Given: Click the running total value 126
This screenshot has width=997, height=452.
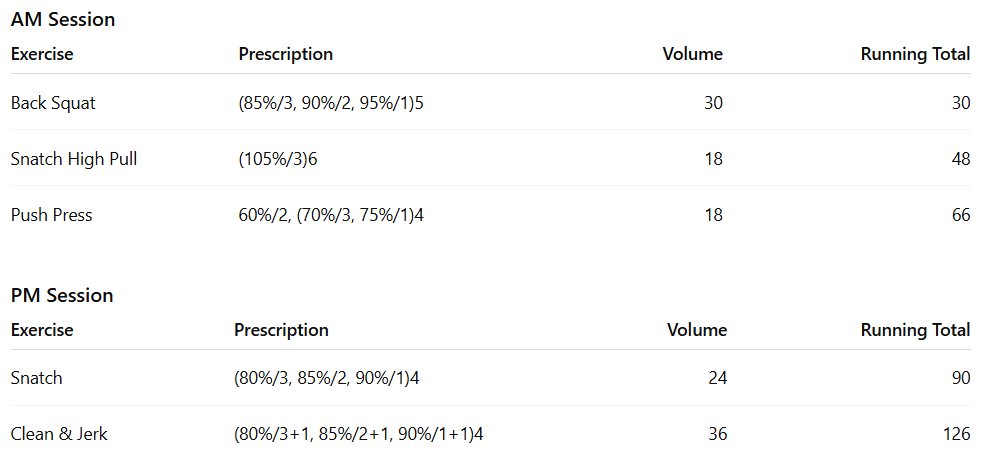Looking at the screenshot, I should [x=956, y=434].
